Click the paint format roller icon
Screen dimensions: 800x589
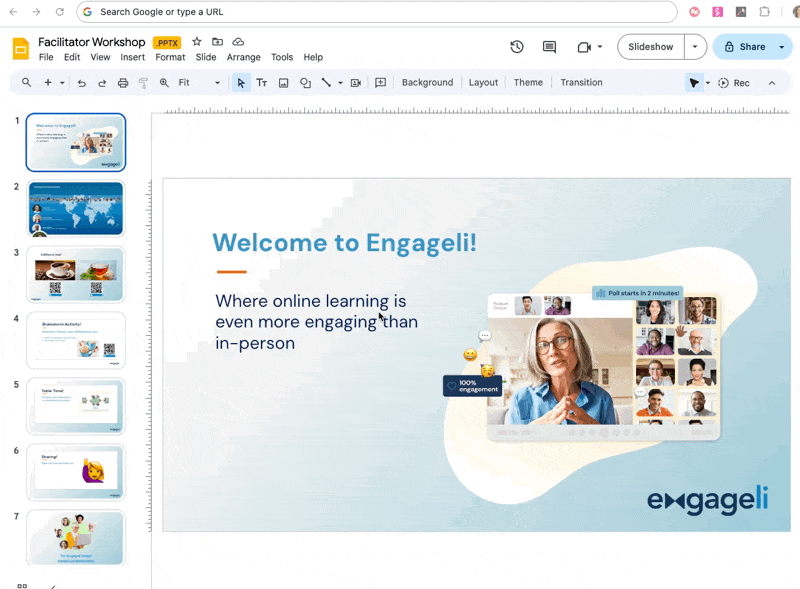tap(143, 83)
